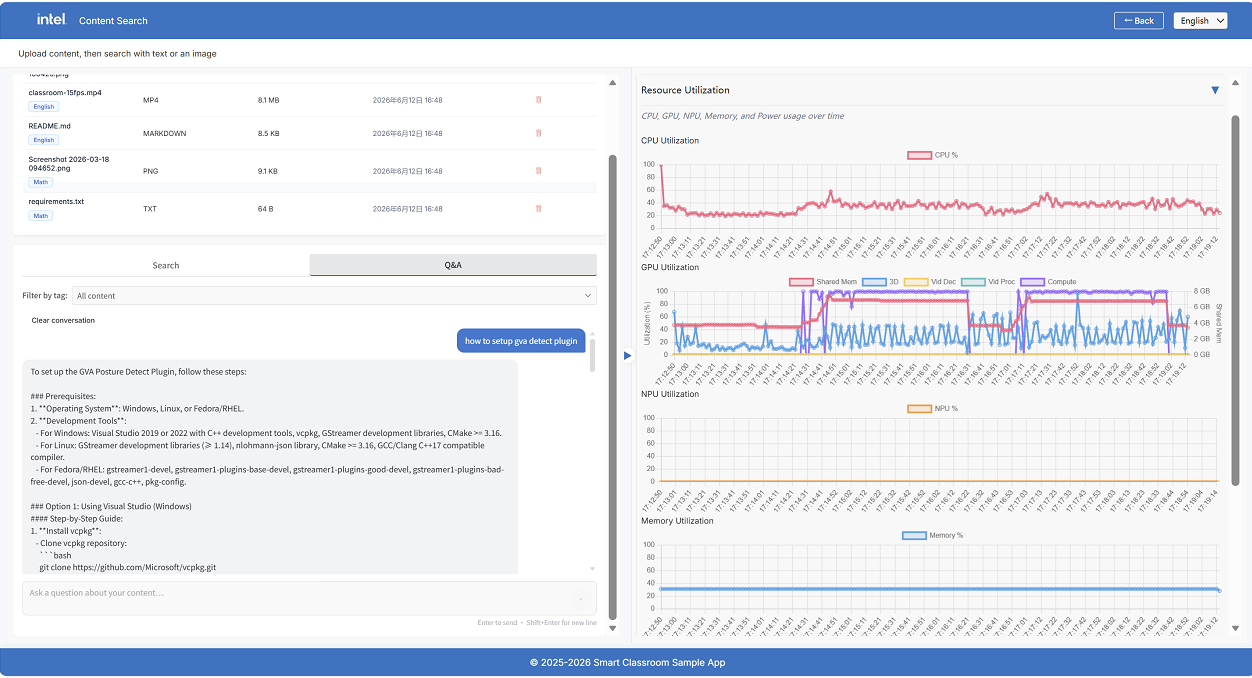Click the 9.1 KB size value
The image size is (1252, 678).
(x=268, y=171)
